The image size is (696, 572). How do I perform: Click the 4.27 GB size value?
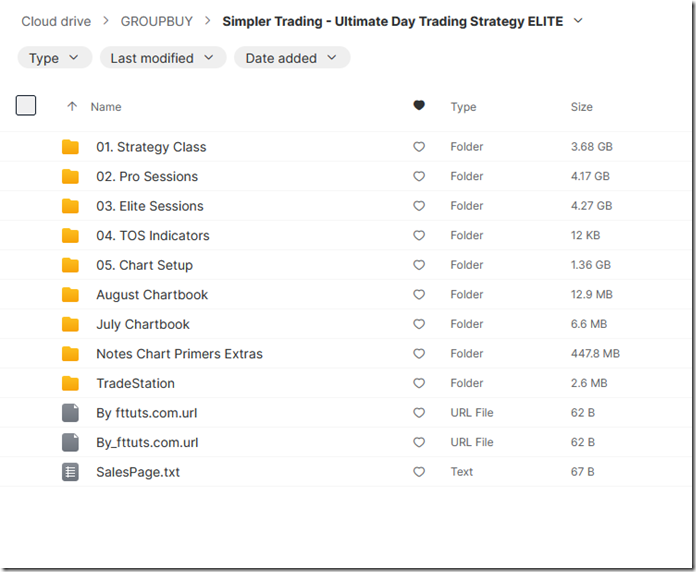pos(592,206)
